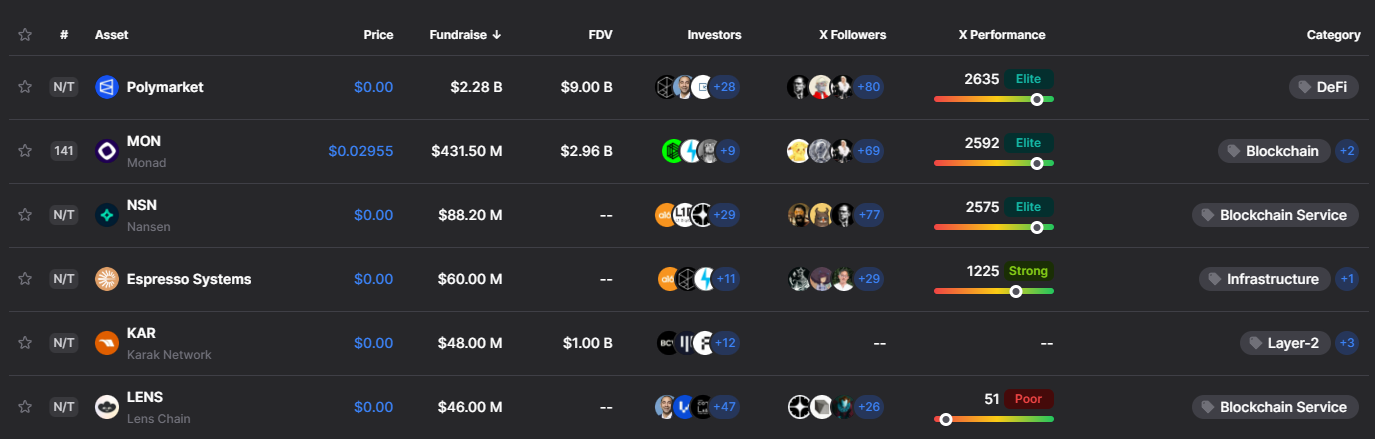This screenshot has width=1375, height=439.
Task: Click the Polymarket X performance score bar
Action: point(993,99)
